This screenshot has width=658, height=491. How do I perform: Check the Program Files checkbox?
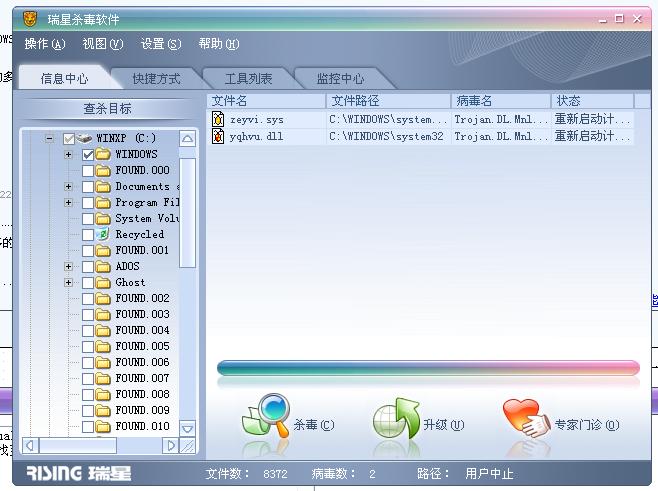pos(88,203)
